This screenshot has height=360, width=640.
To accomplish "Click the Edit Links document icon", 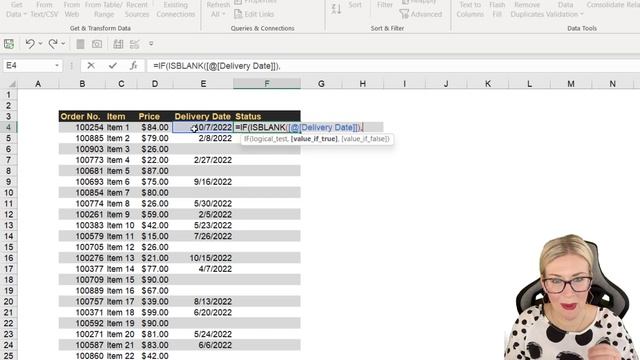I will click(238, 14).
